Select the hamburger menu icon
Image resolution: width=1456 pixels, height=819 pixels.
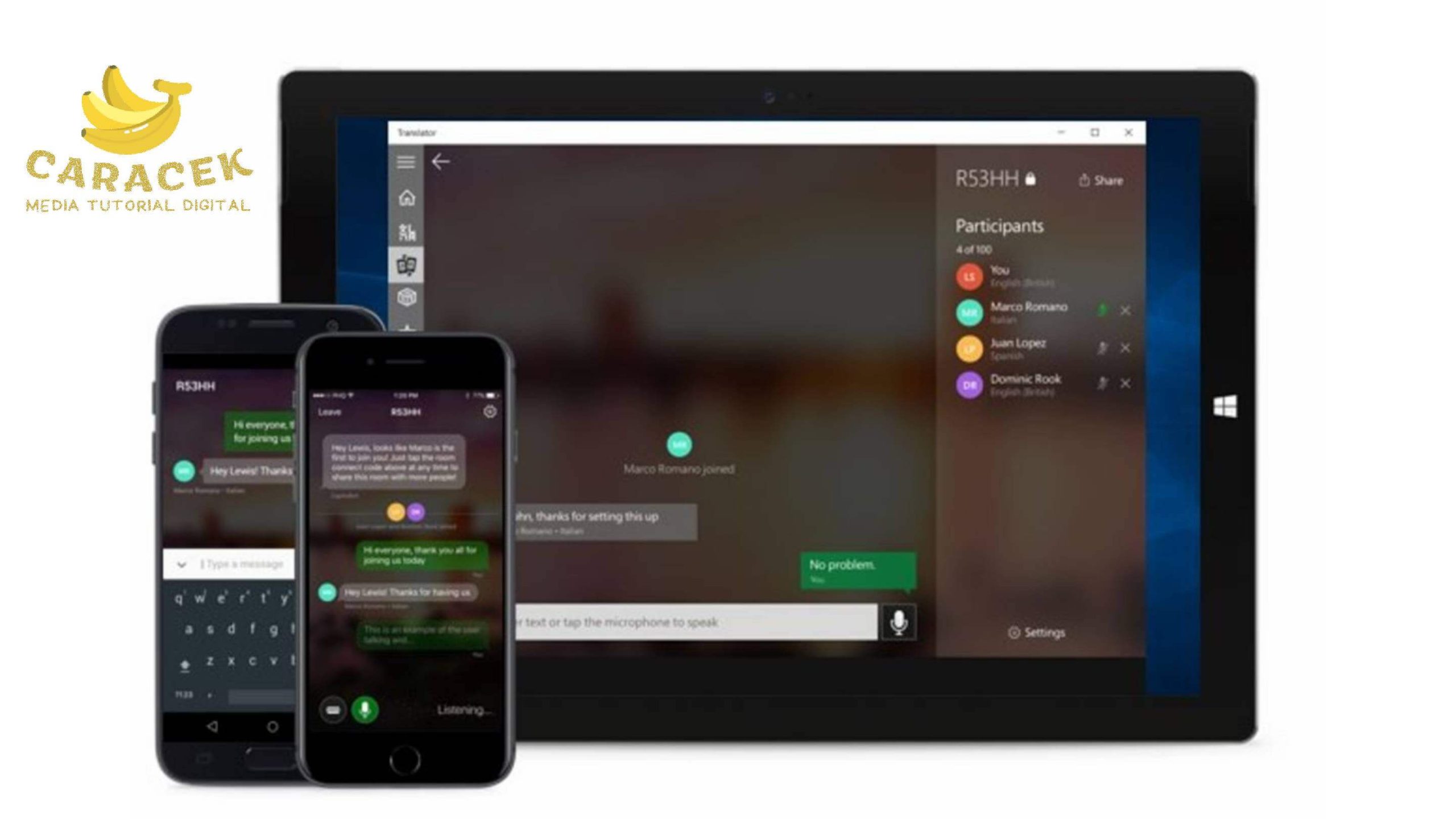click(406, 162)
